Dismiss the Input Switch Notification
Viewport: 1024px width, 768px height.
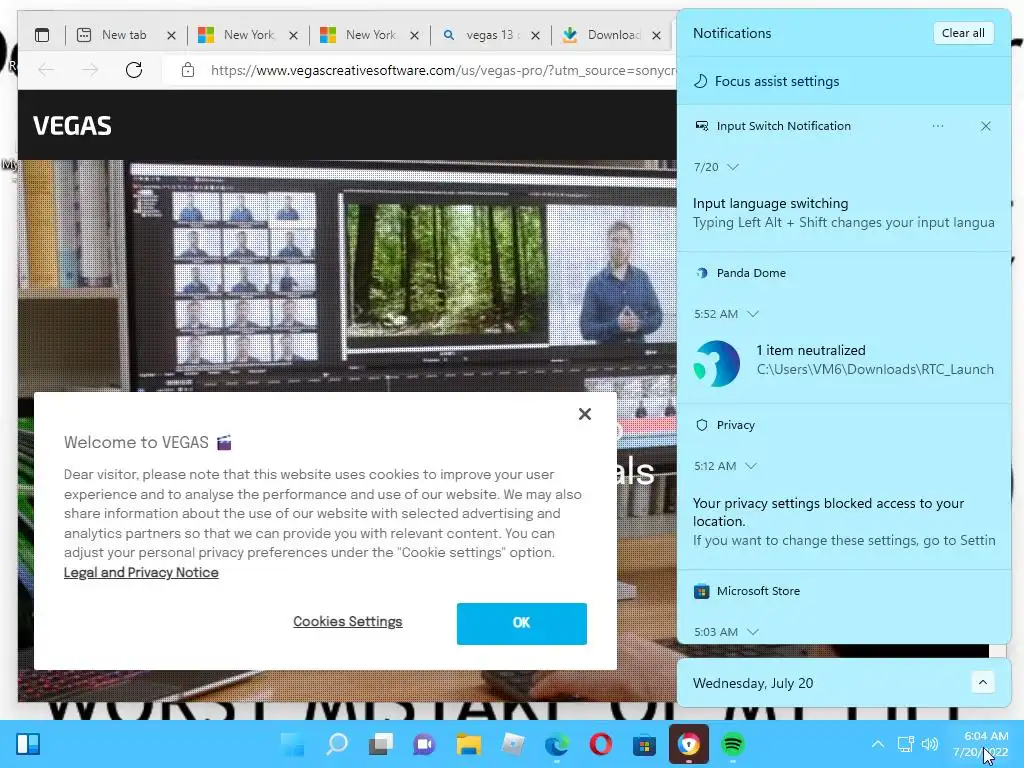point(985,126)
